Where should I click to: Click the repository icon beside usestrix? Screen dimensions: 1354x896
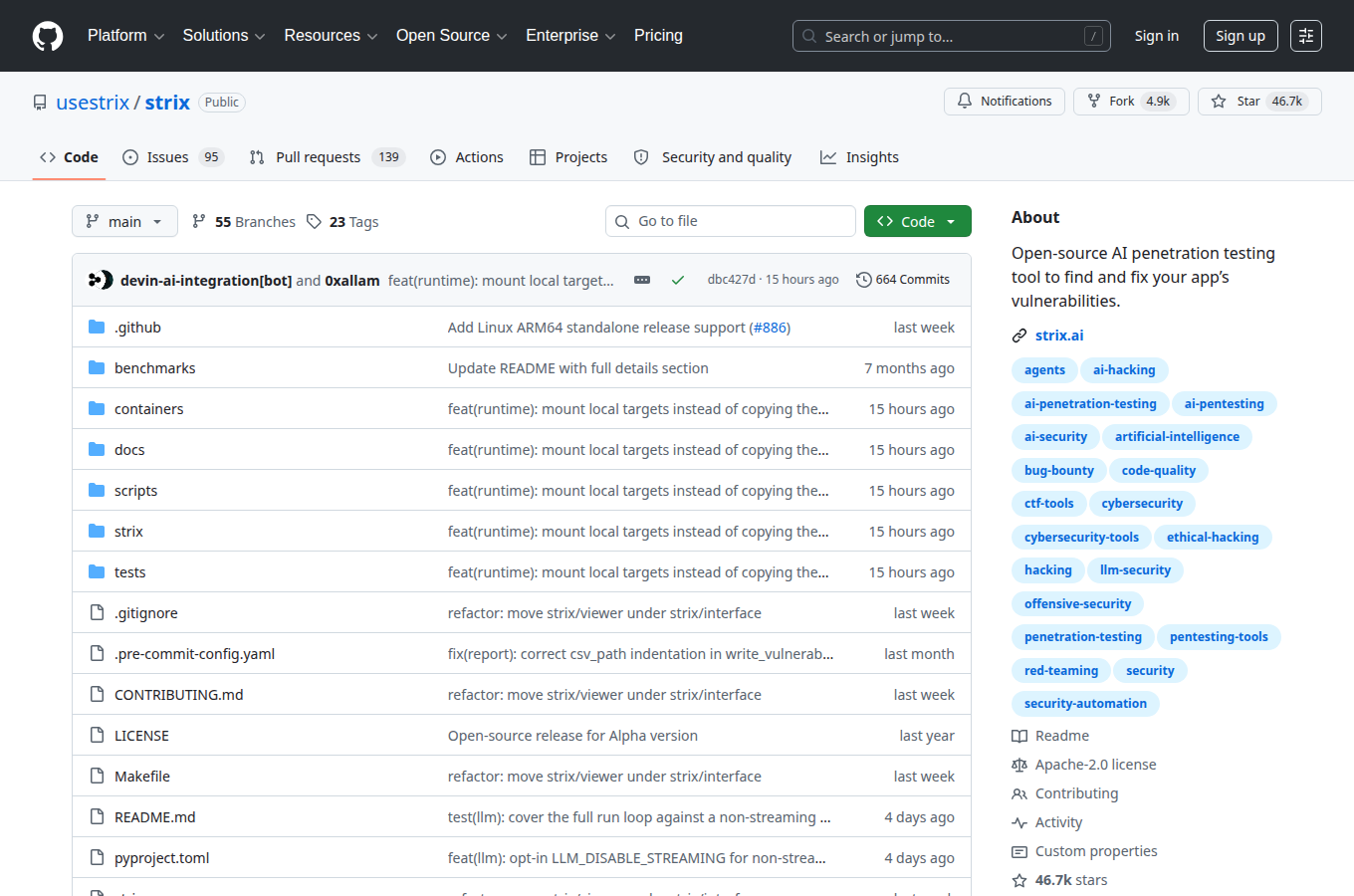40,103
